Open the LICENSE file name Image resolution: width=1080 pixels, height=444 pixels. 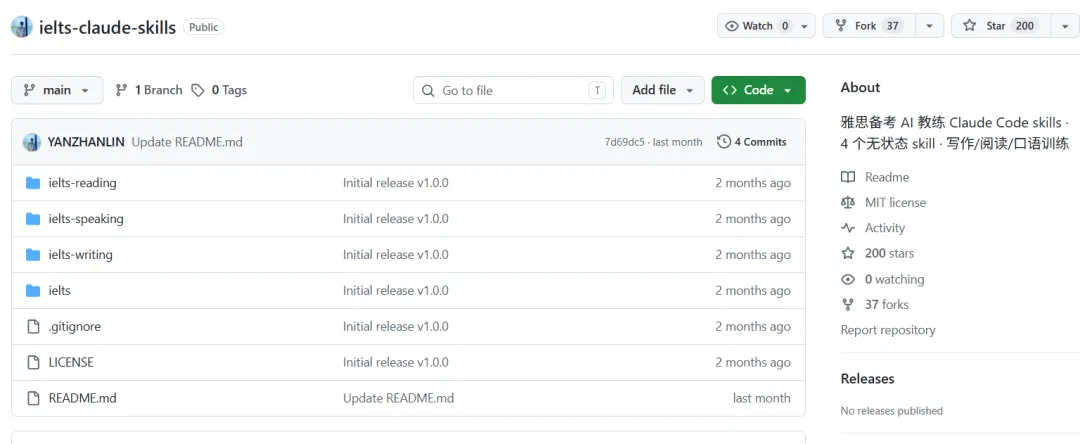point(71,362)
